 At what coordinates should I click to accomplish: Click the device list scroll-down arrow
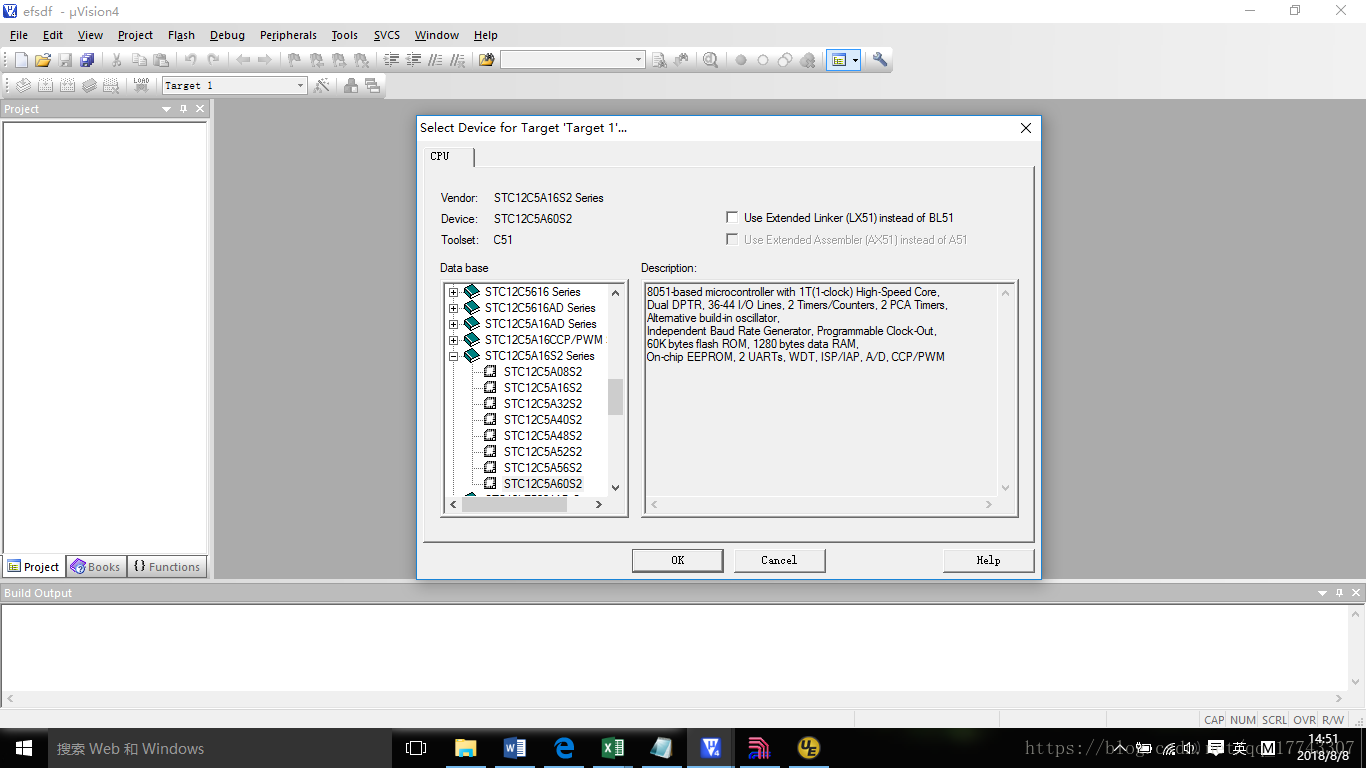point(615,488)
